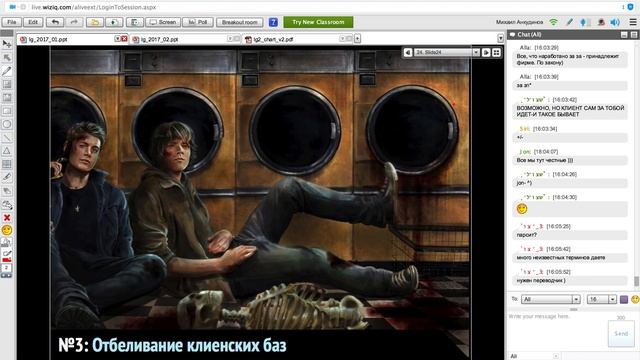The image size is (640, 360).
Task: Open the blue help question mark
Action: coord(273,22)
